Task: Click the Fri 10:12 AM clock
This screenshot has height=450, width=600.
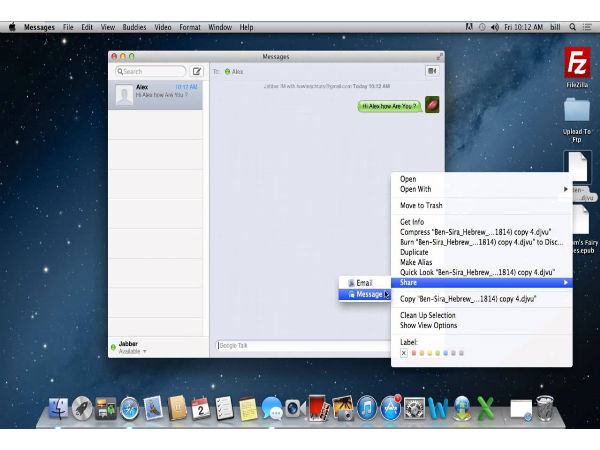Action: [x=523, y=27]
